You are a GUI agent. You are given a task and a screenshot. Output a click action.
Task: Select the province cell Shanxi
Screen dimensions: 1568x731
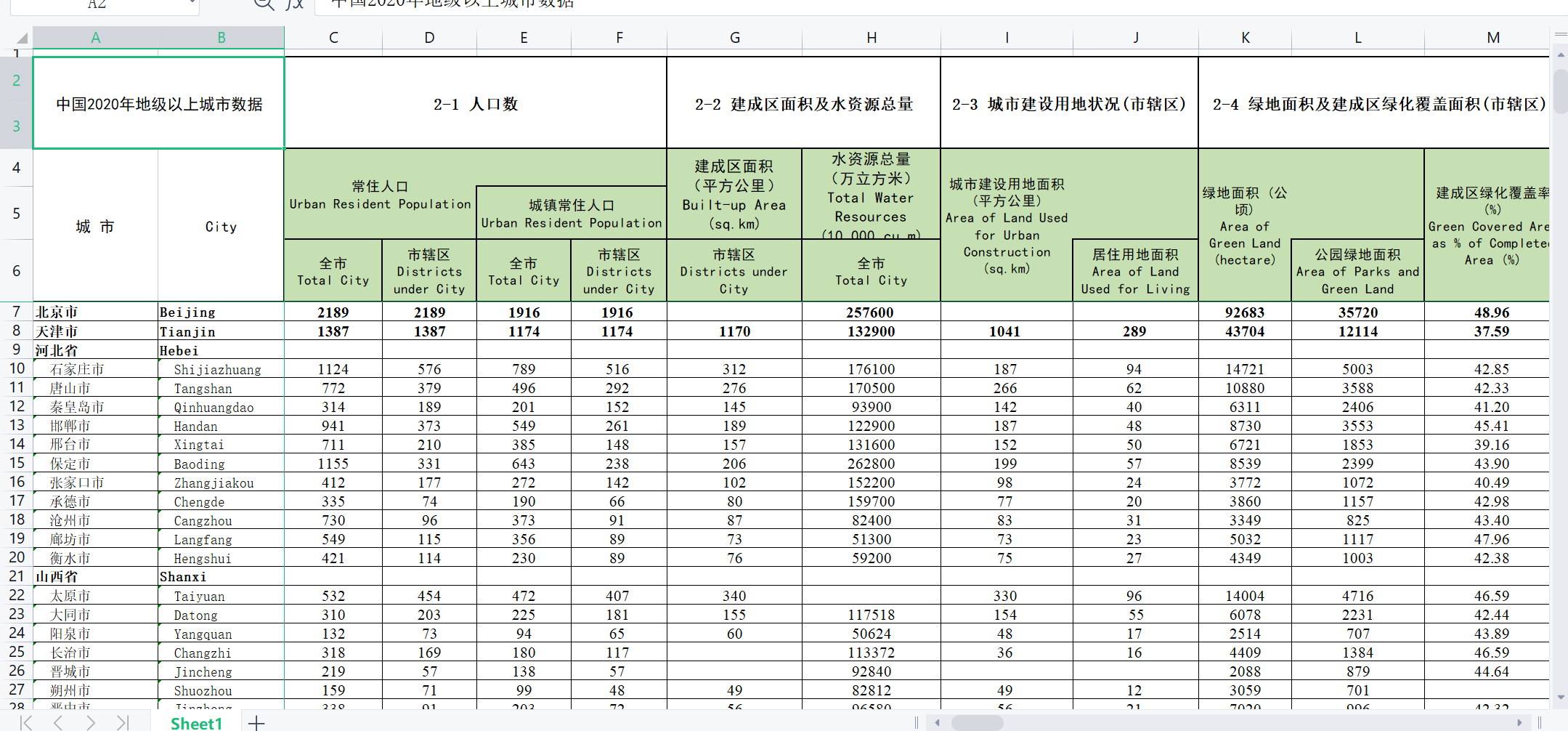(x=221, y=577)
